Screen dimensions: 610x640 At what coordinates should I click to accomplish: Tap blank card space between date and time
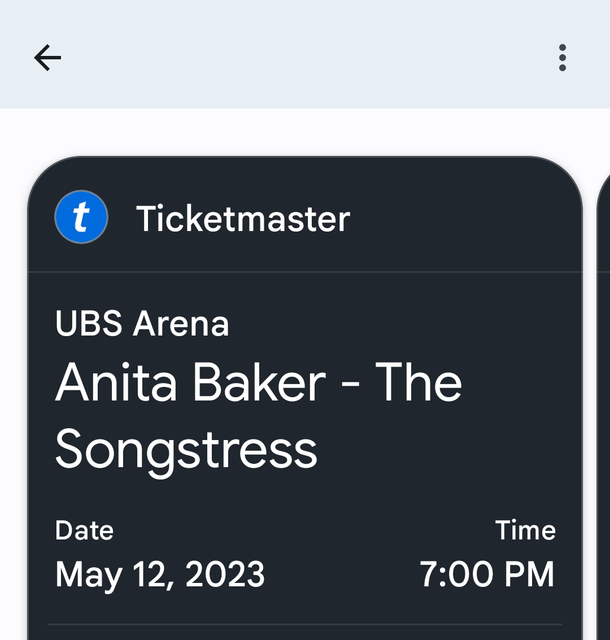pyautogui.click(x=340, y=560)
